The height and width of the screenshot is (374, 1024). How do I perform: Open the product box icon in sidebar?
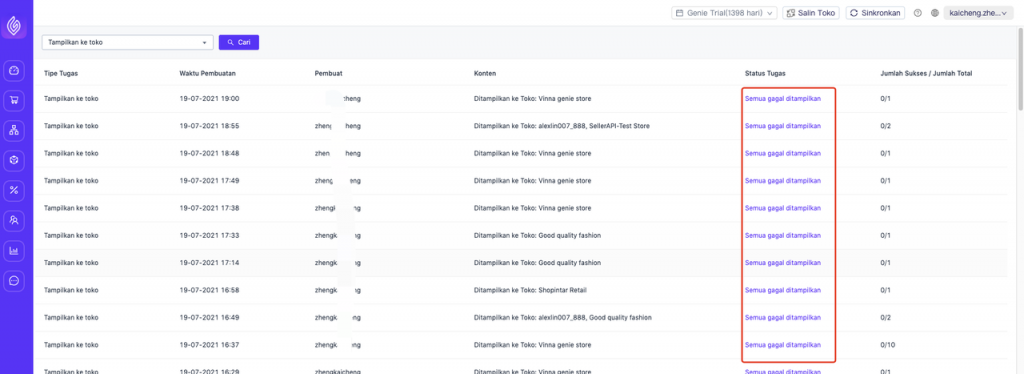click(14, 160)
